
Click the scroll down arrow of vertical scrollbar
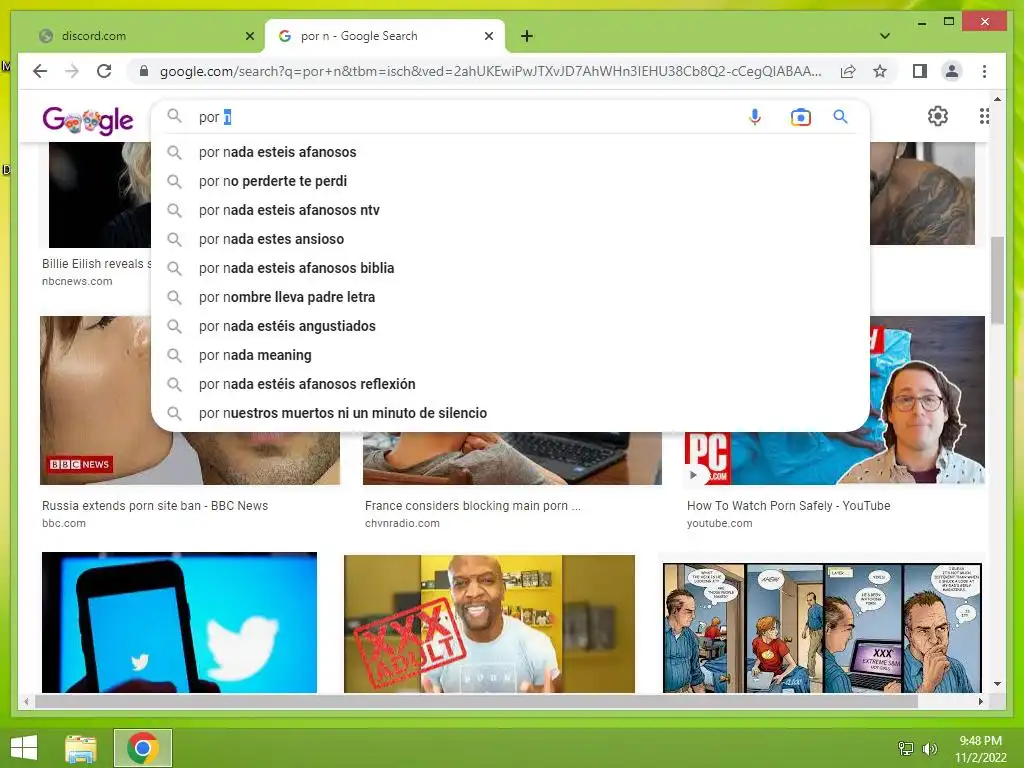[x=997, y=684]
